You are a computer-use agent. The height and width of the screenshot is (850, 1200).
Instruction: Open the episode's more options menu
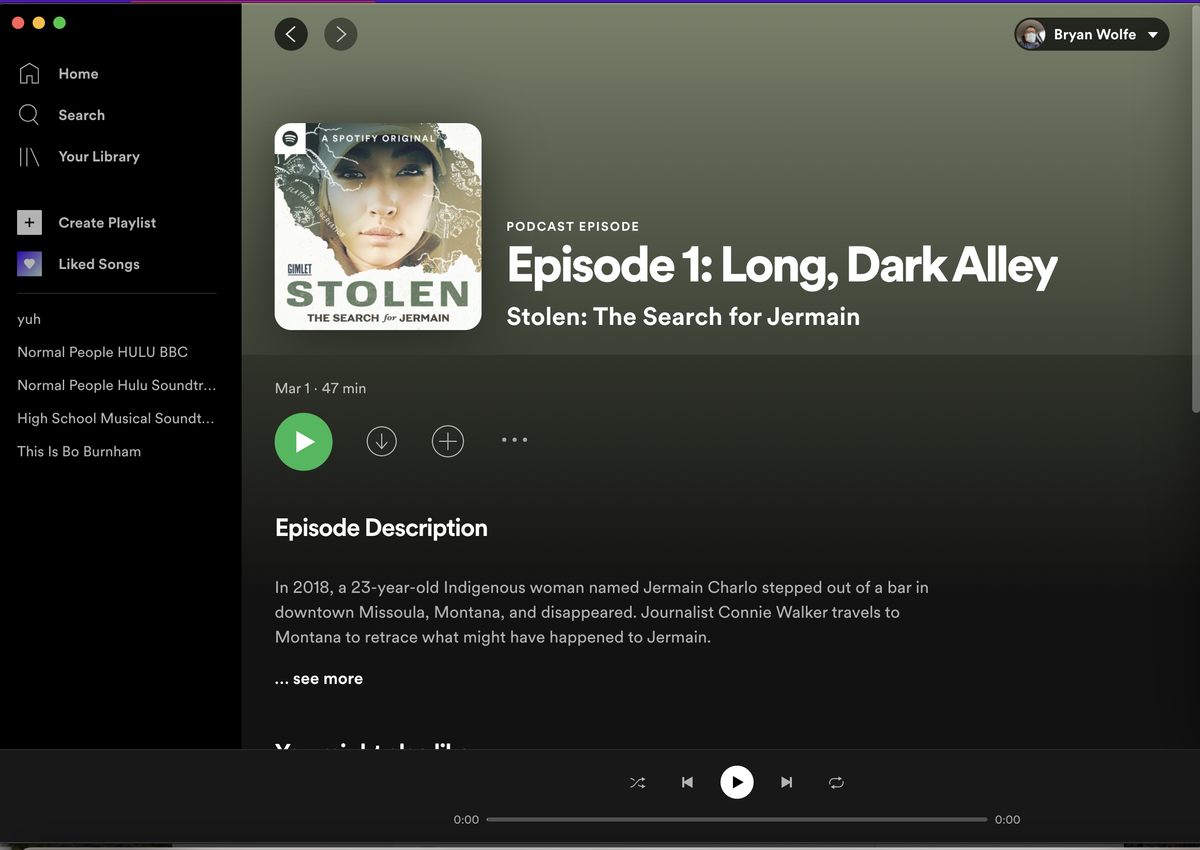click(514, 440)
